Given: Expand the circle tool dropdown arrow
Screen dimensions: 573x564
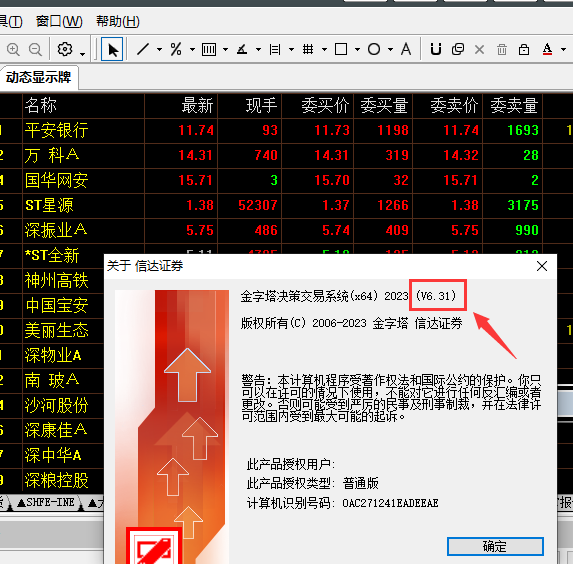Looking at the screenshot, I should (390, 49).
